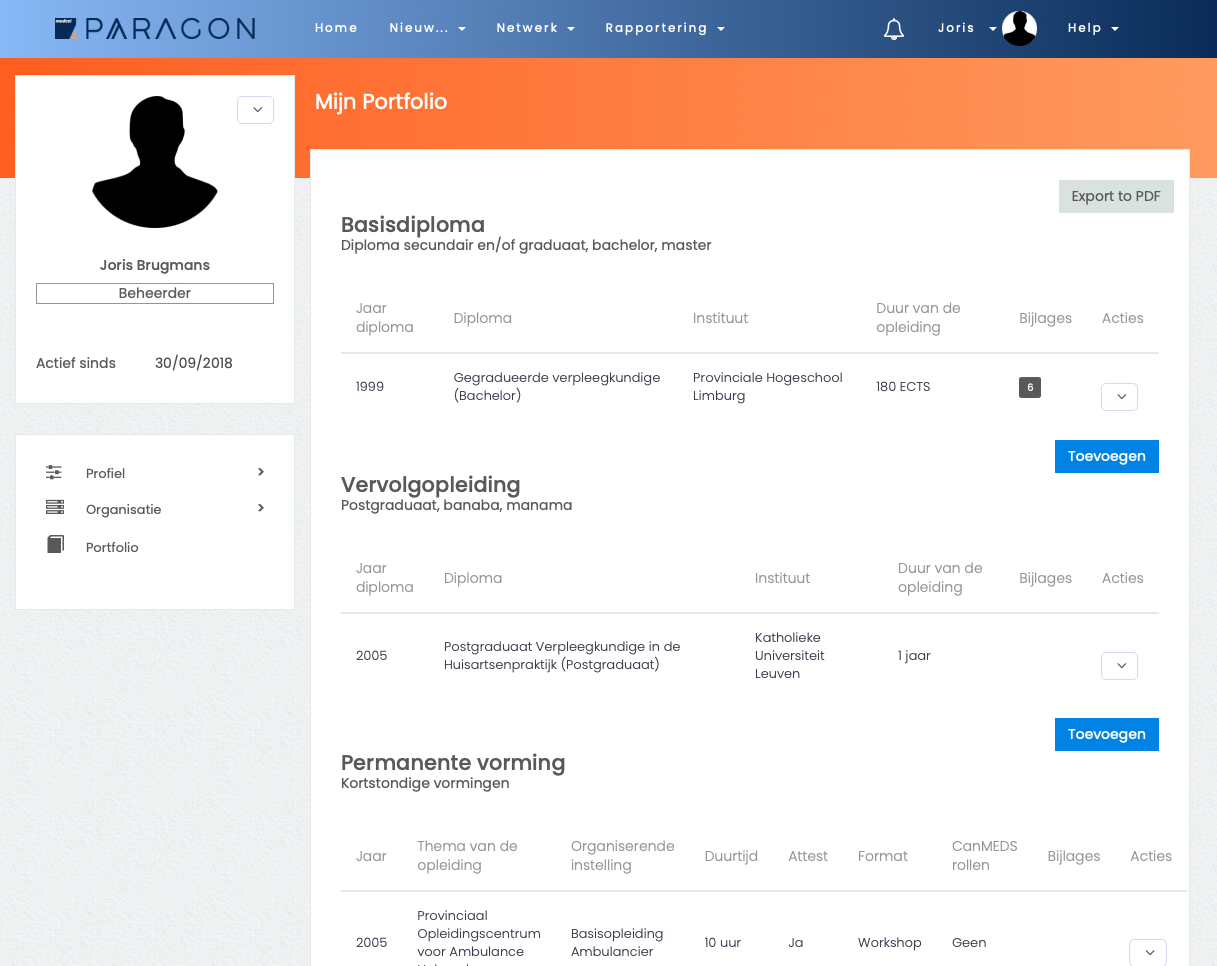Click the large profile picture of Joris Brugmans
Screen dimensions: 1217x966
155,162
